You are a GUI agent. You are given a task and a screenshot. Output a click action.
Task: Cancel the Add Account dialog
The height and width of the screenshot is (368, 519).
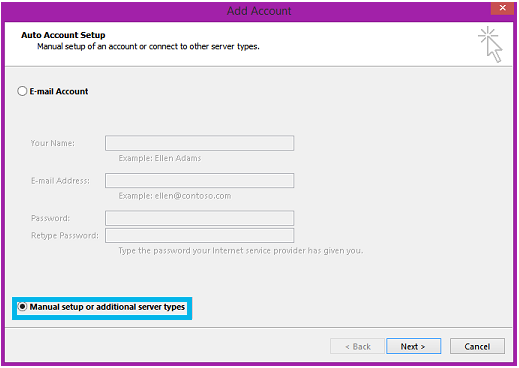pos(477,346)
